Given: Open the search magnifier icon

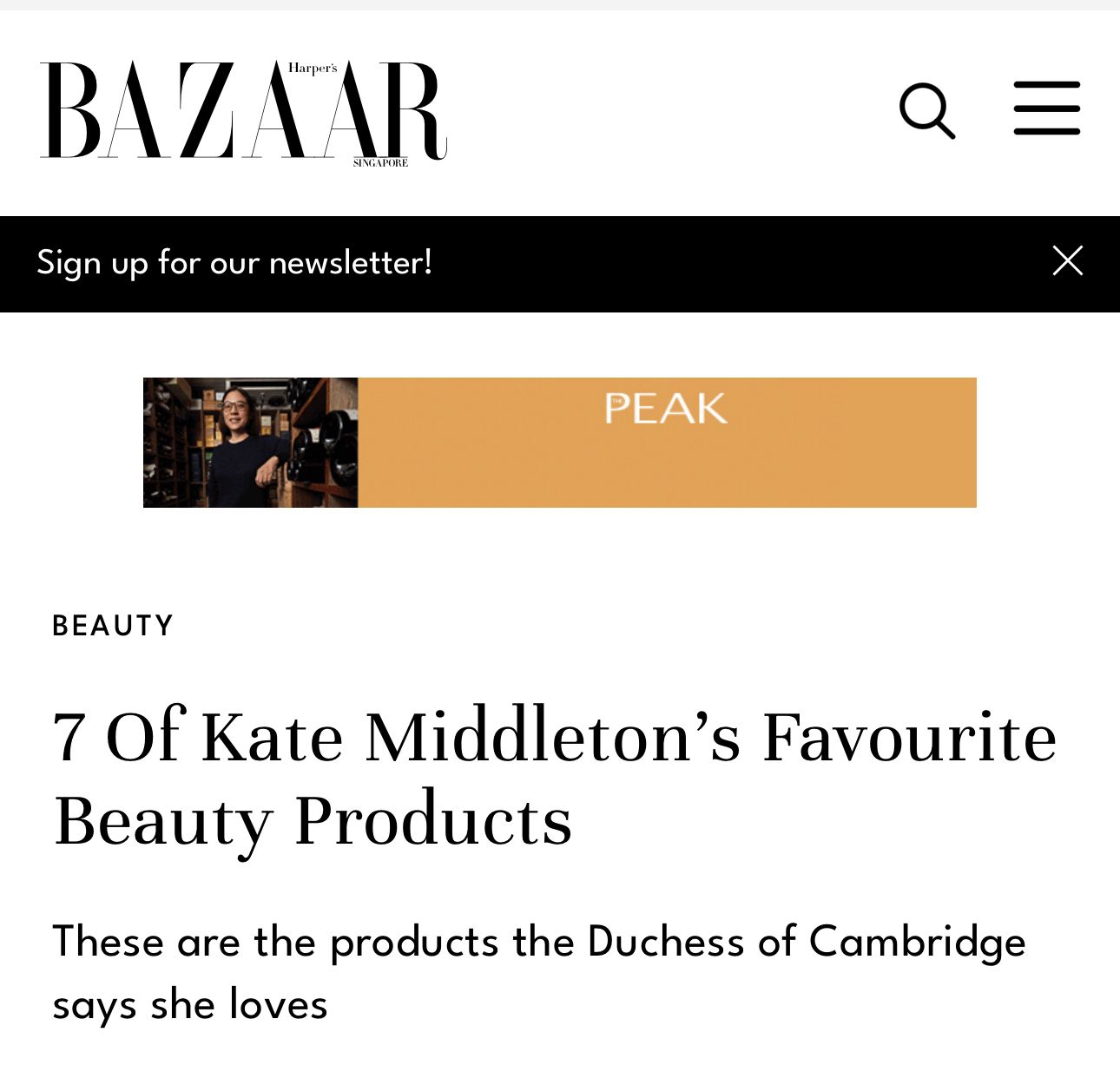Looking at the screenshot, I should point(927,111).
